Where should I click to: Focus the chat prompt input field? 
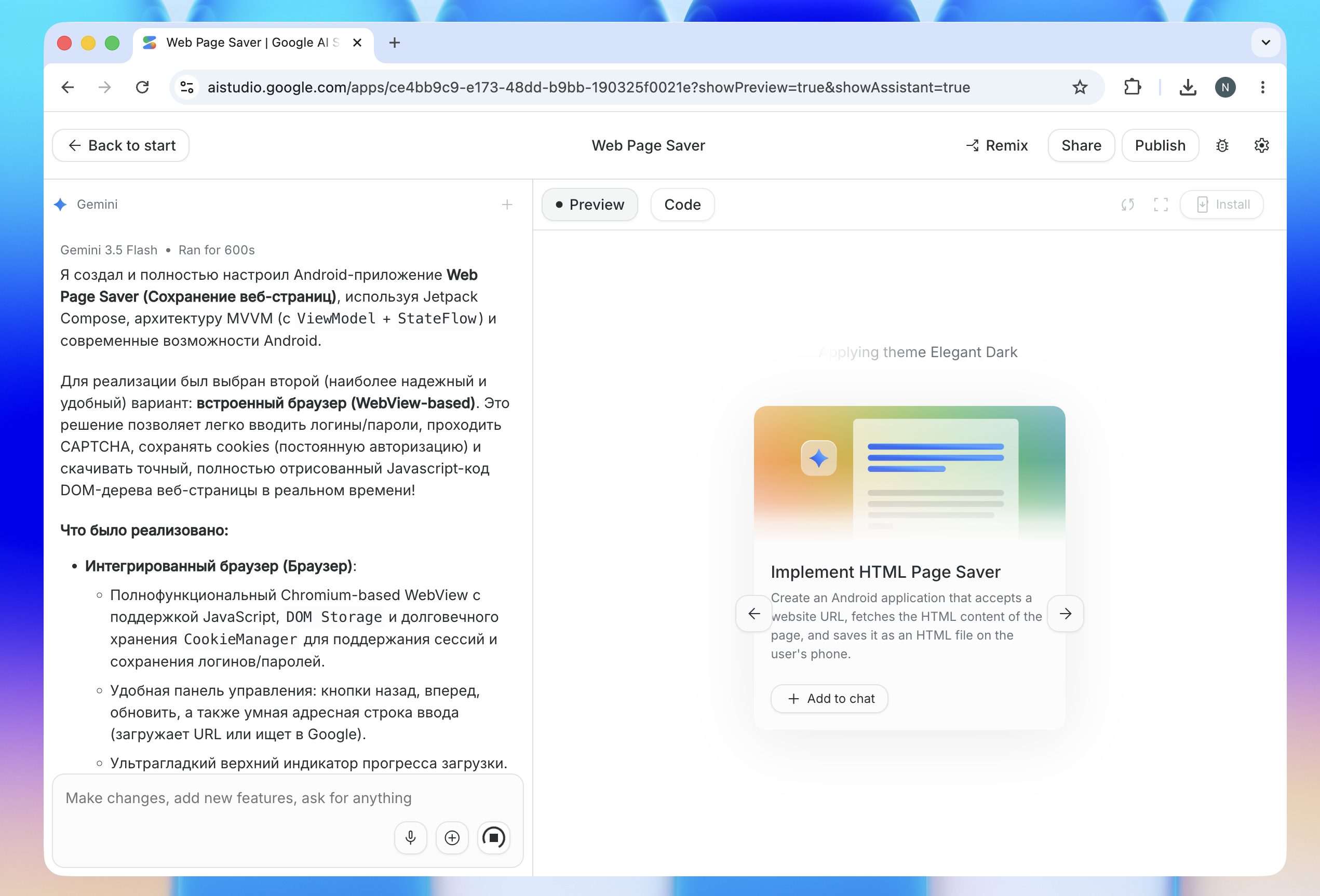tap(288, 798)
